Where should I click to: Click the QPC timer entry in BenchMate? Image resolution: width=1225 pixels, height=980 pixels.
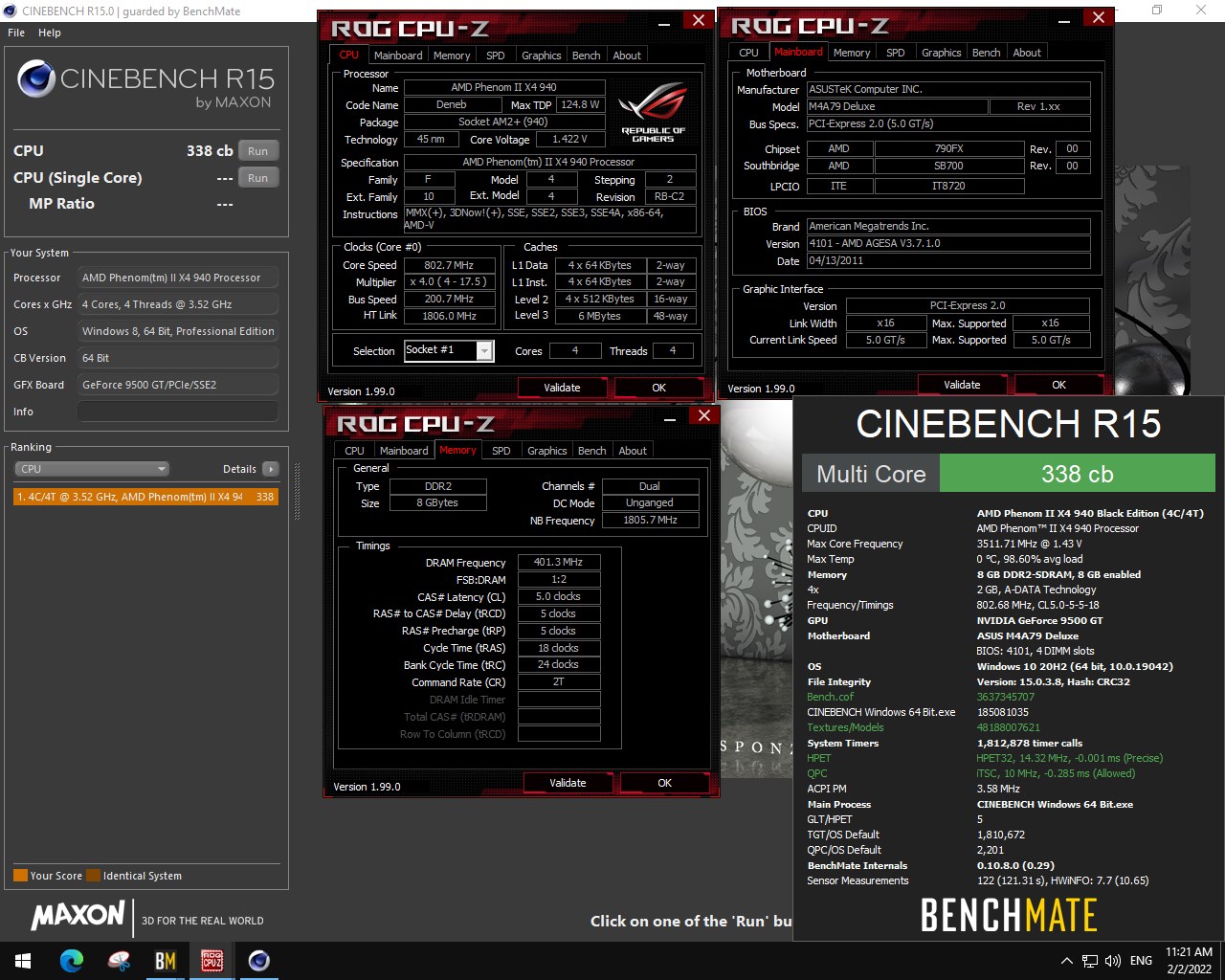point(817,773)
